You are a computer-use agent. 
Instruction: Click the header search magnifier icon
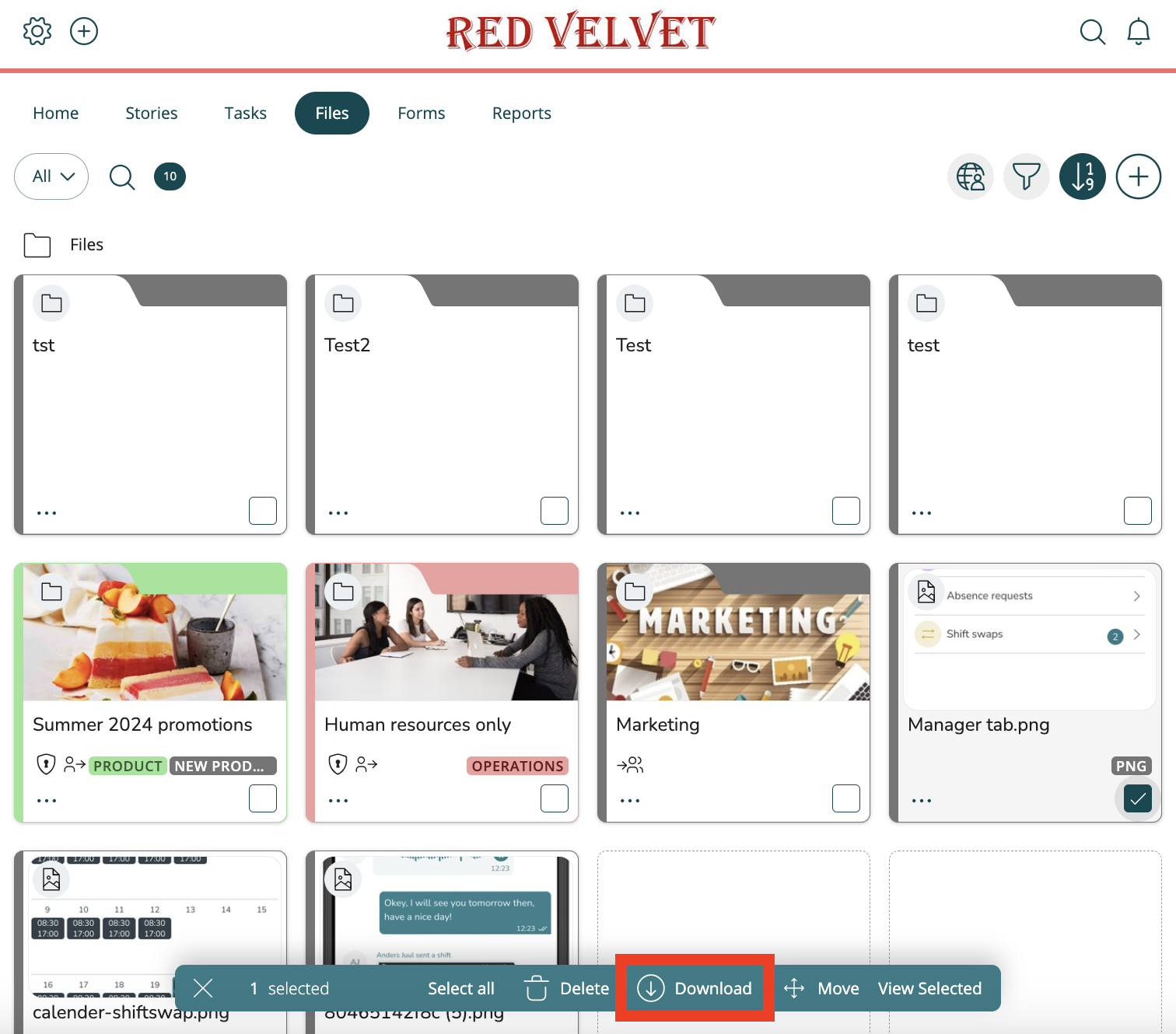(1093, 32)
